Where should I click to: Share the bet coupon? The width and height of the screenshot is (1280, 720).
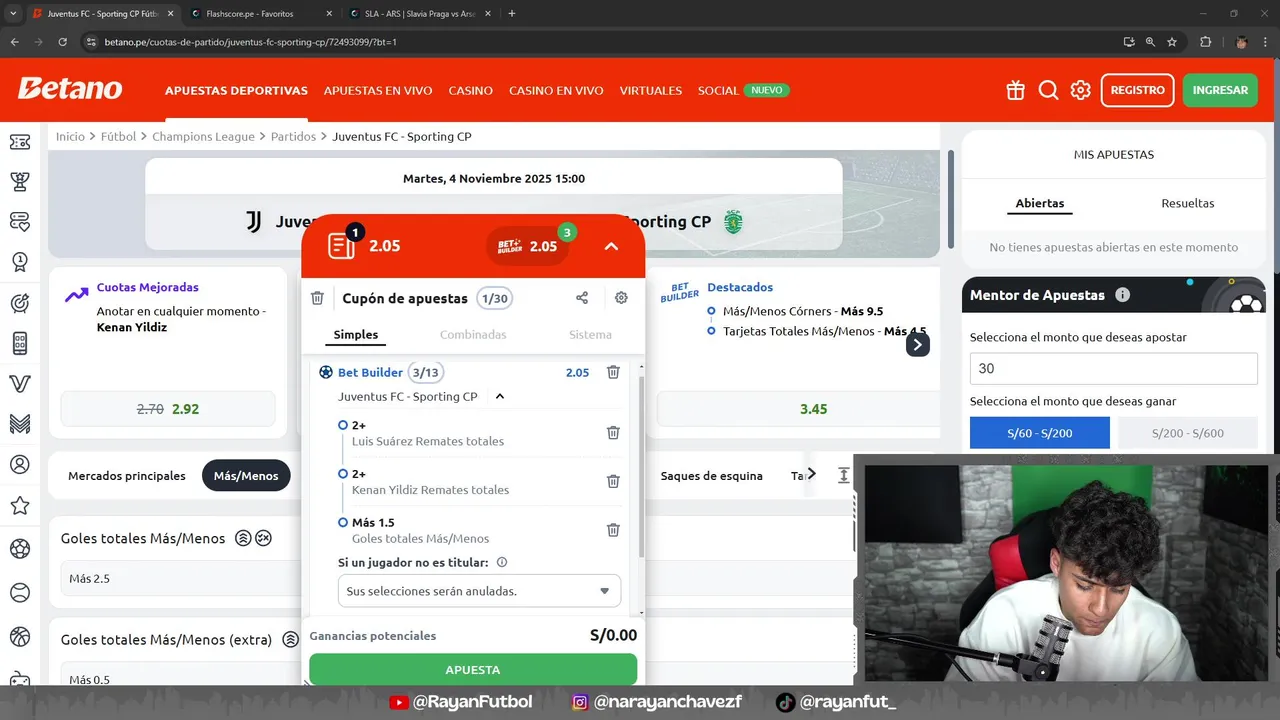pyautogui.click(x=582, y=298)
